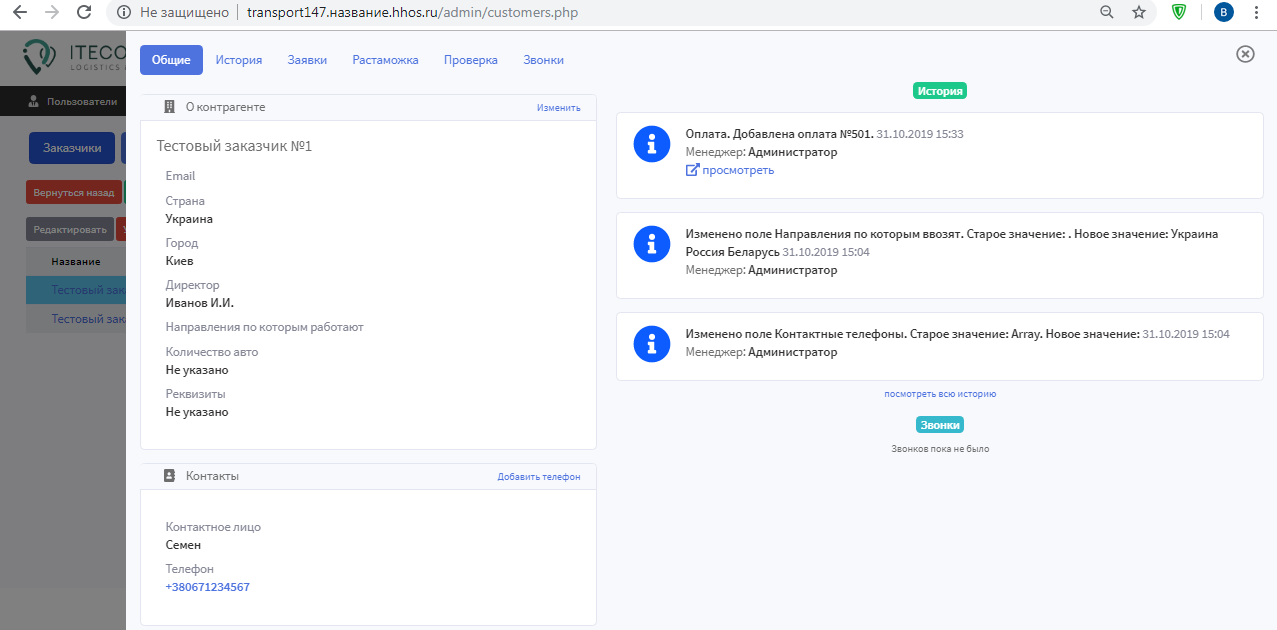Viewport: 1277px width, 630px height.
Task: Click the site info icon in address bar
Action: [123, 13]
